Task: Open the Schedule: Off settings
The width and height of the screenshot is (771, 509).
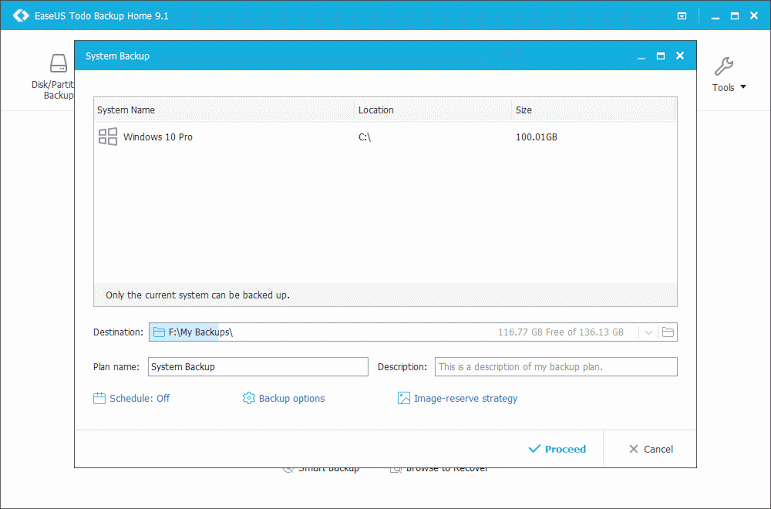Action: pos(139,398)
